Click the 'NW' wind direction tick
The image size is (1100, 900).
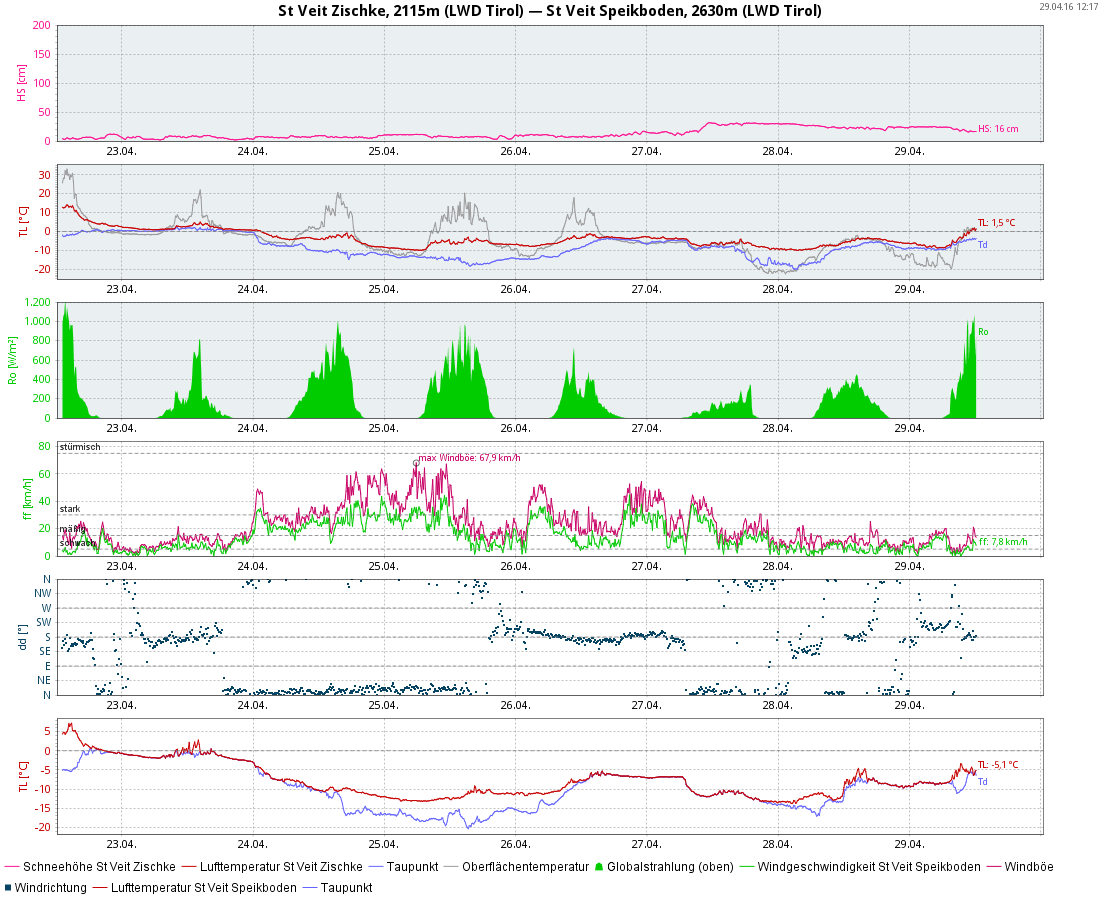(x=43, y=593)
